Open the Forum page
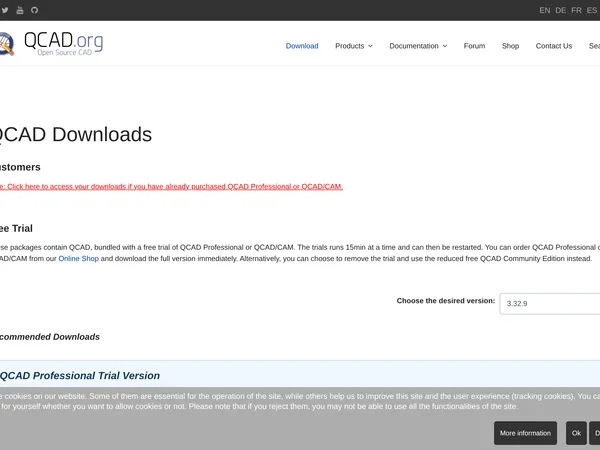 coord(474,46)
